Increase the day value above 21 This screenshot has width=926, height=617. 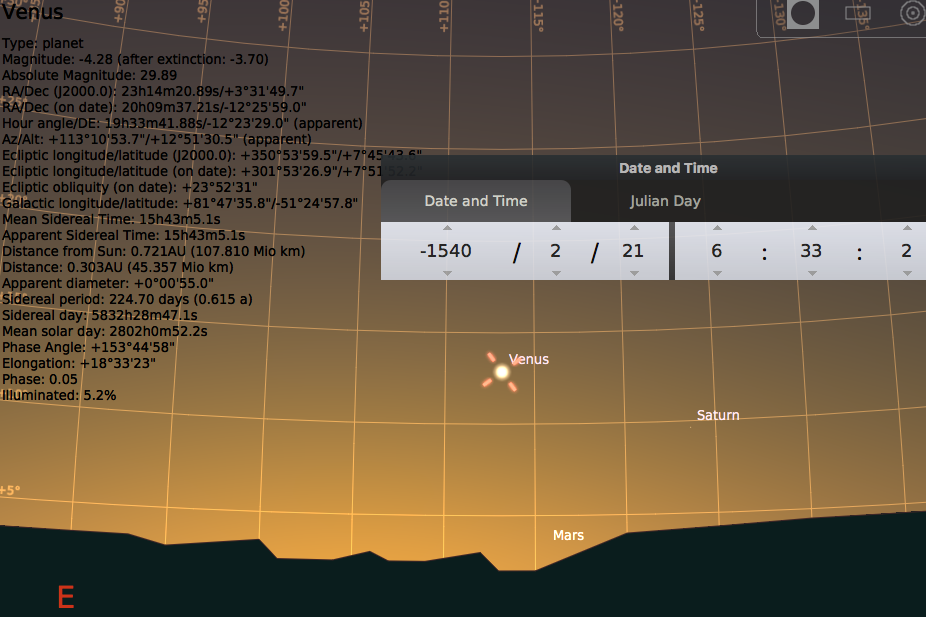coord(633,229)
